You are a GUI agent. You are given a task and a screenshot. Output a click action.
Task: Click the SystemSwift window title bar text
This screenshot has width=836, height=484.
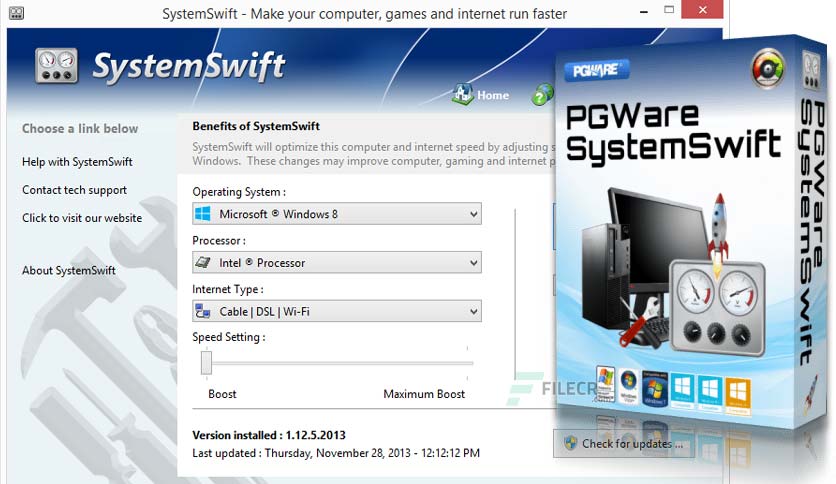click(x=365, y=13)
